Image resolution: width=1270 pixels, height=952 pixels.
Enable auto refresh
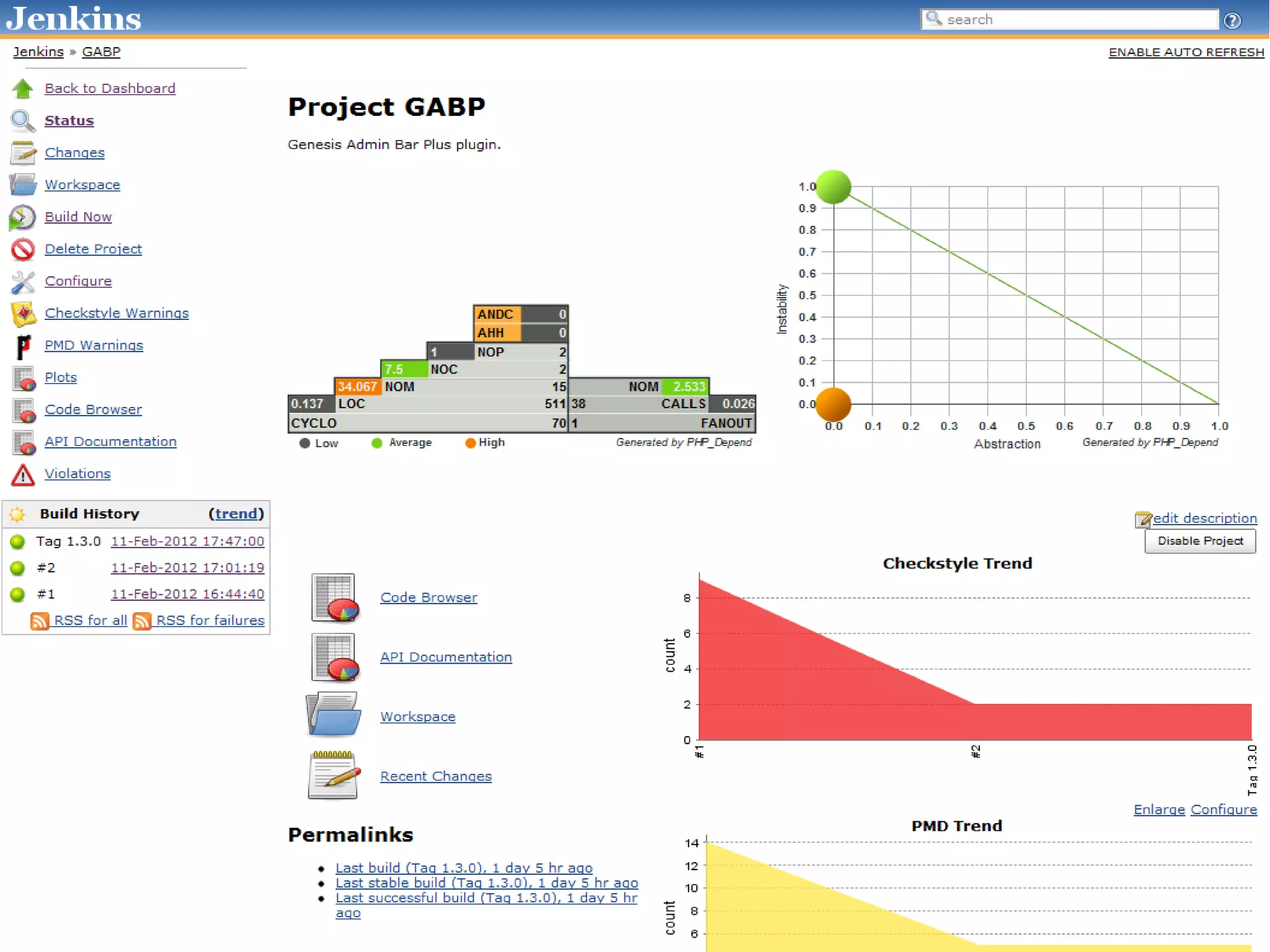pos(1186,52)
